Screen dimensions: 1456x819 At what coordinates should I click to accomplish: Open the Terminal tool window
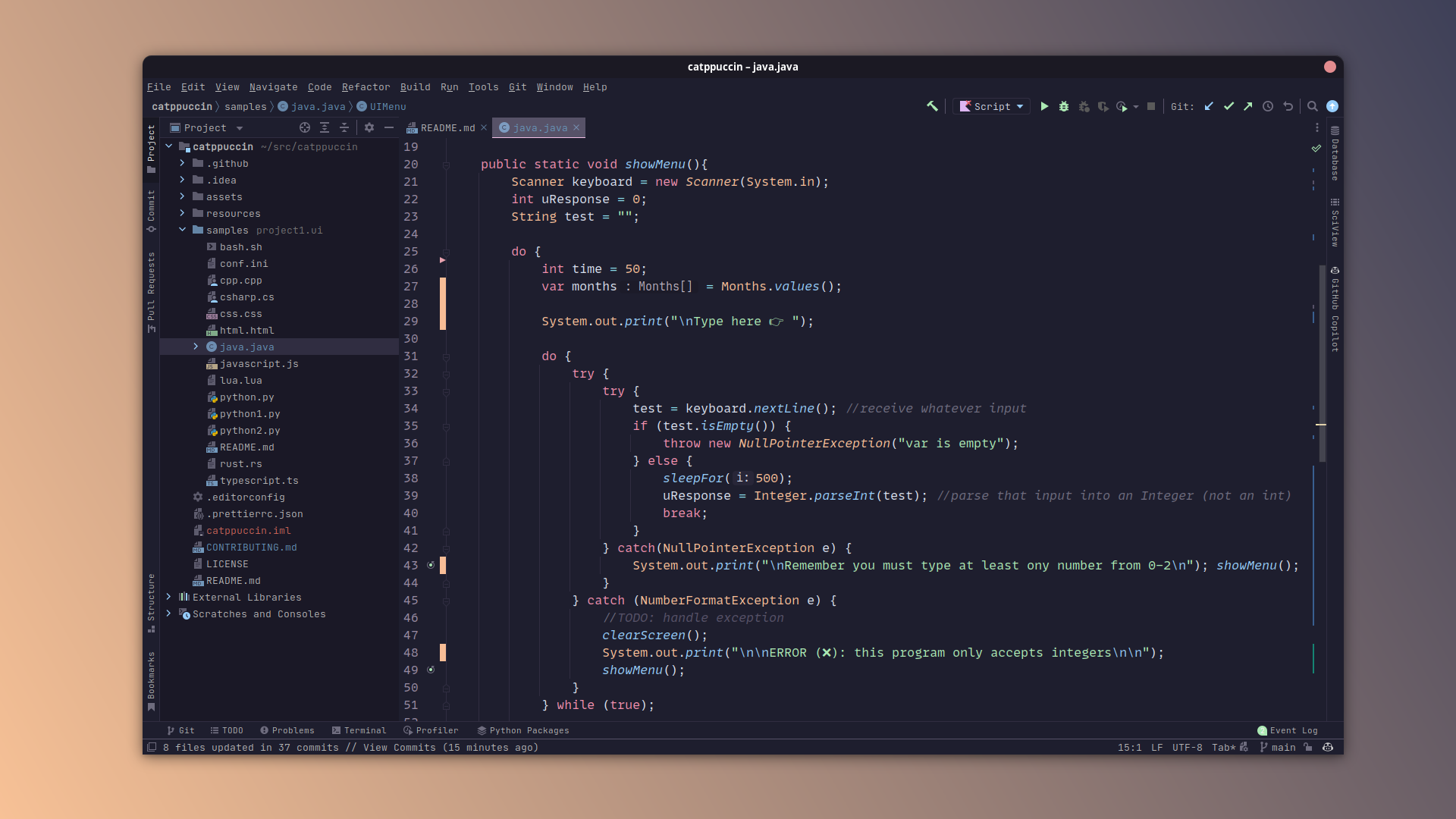click(x=359, y=730)
